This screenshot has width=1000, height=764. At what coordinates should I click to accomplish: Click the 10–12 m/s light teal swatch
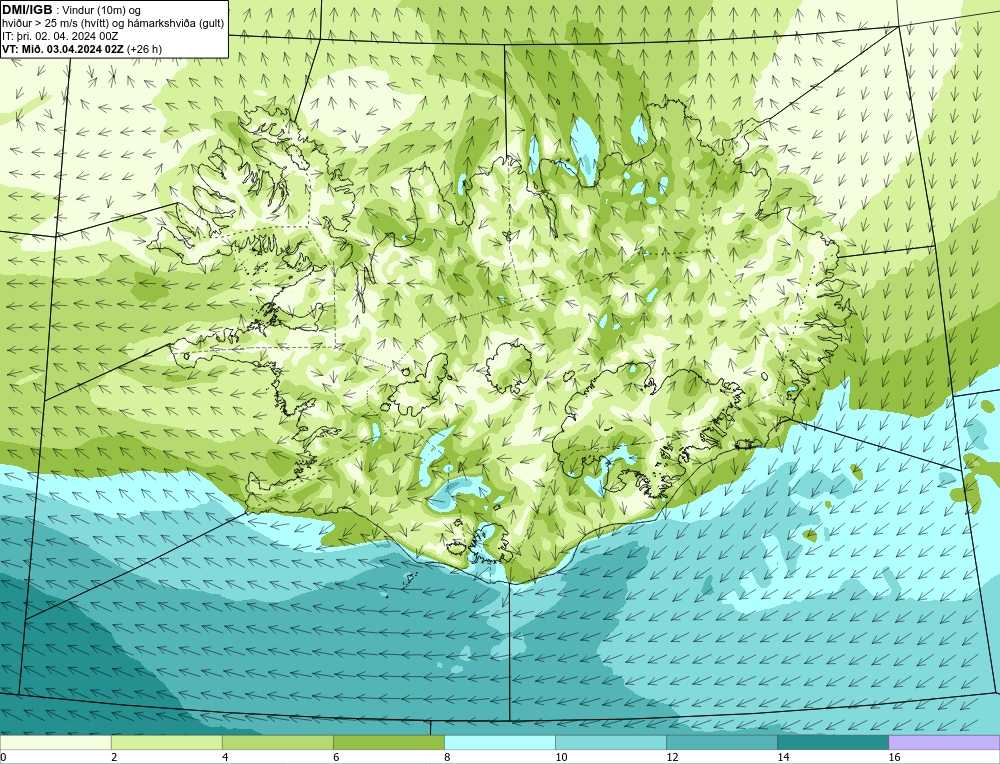coord(610,742)
